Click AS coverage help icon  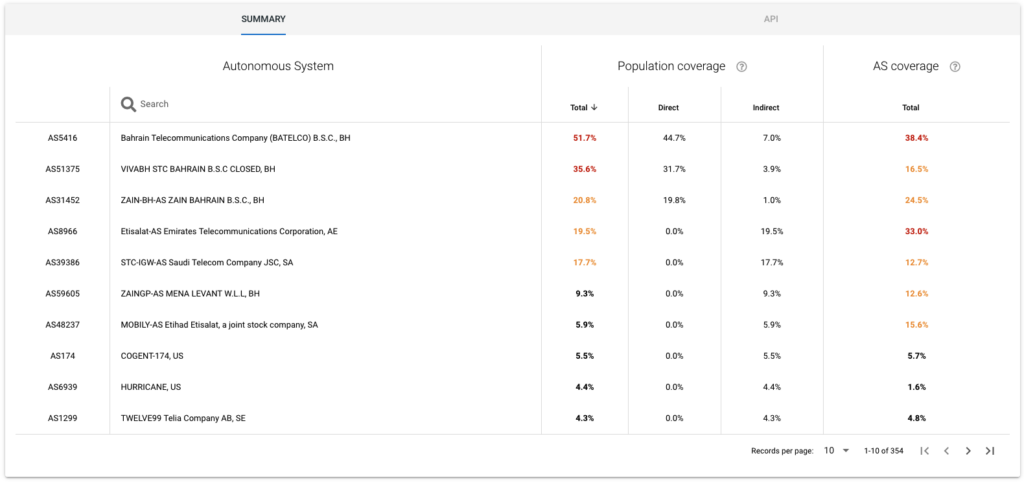955,67
